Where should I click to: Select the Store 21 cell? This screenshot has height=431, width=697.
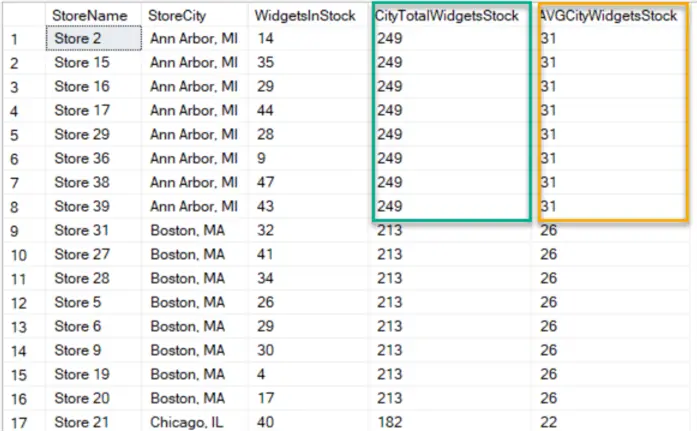click(93, 421)
